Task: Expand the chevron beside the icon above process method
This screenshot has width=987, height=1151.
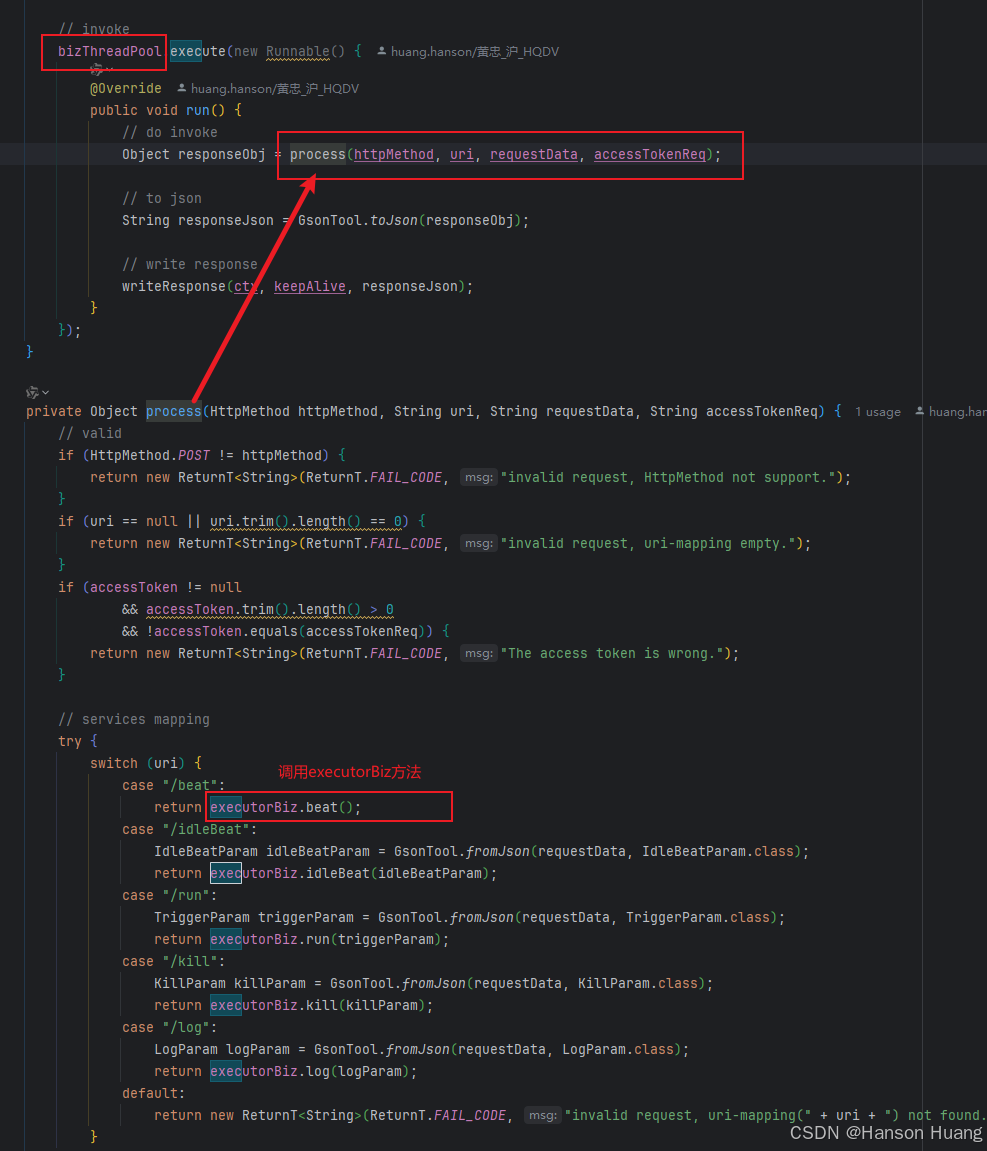Action: 45,393
